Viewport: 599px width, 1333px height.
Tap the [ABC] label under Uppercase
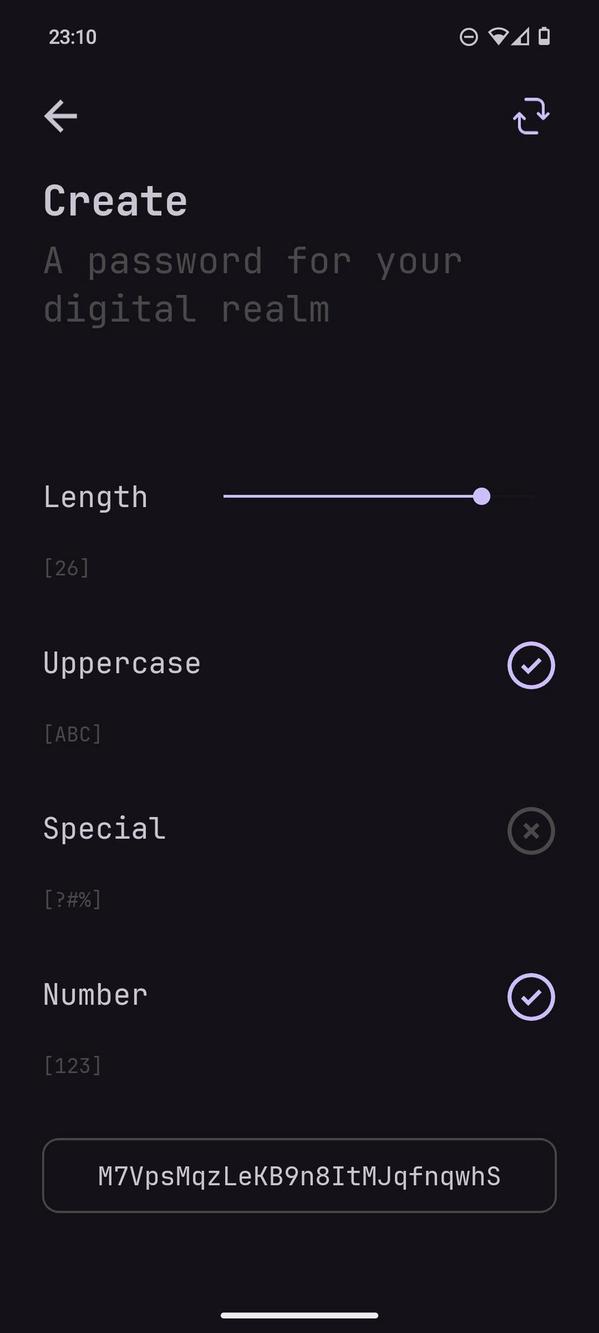pos(72,733)
